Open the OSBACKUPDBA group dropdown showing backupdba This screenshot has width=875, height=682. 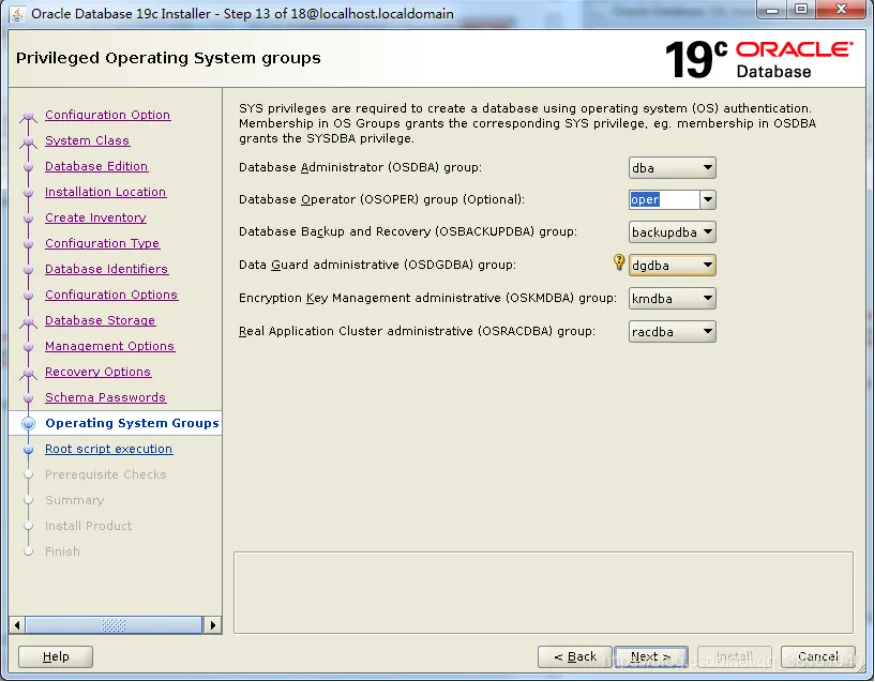click(672, 232)
